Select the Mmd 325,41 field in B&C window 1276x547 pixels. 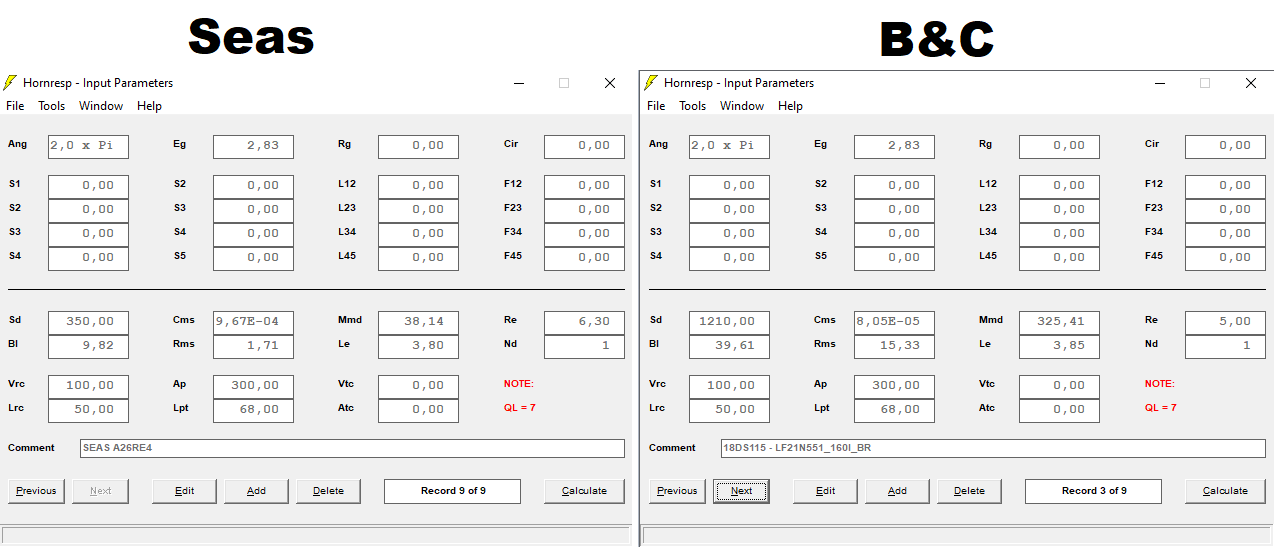click(1059, 322)
